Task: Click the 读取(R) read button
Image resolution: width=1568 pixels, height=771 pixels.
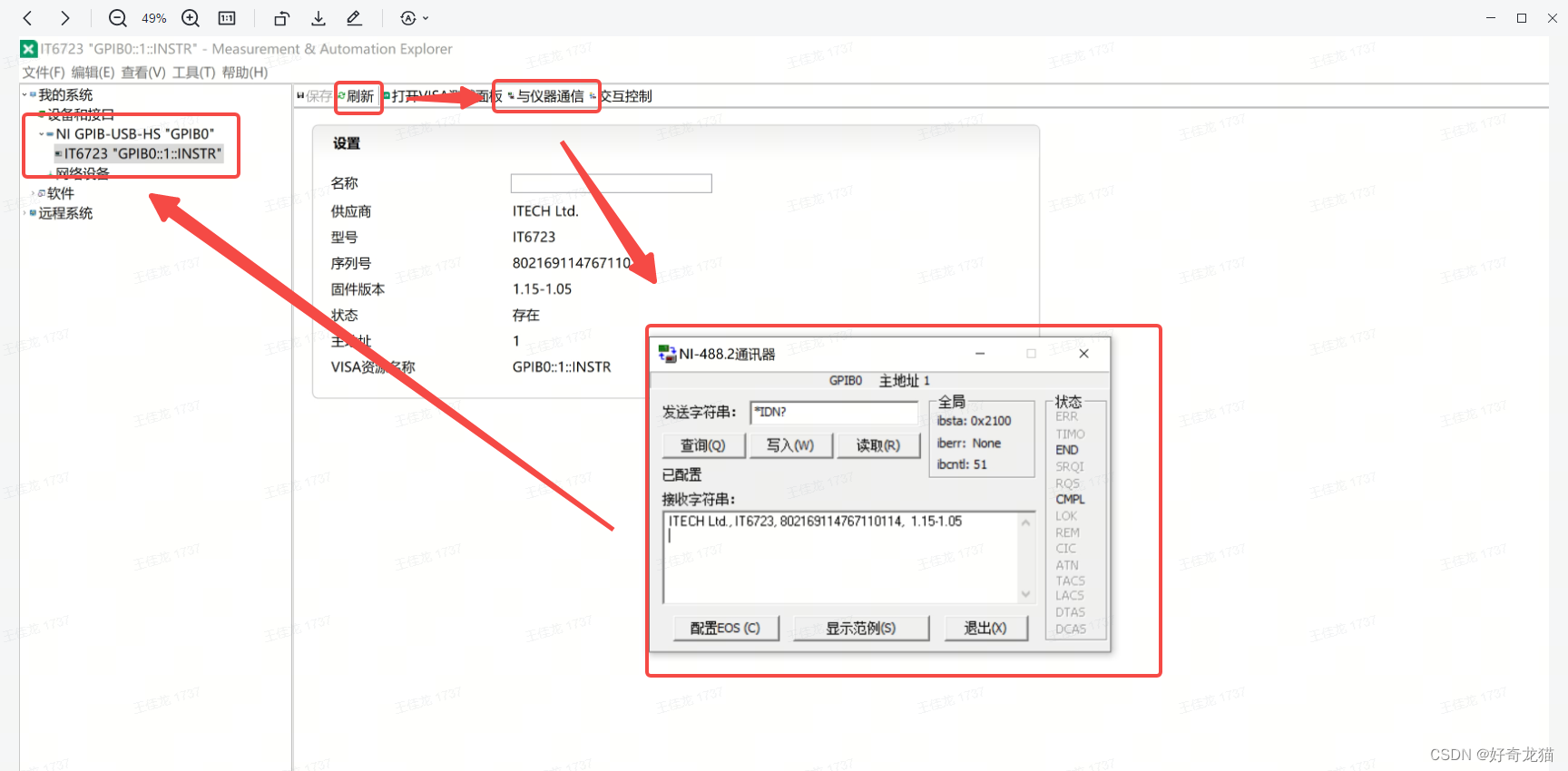Action: click(x=878, y=445)
